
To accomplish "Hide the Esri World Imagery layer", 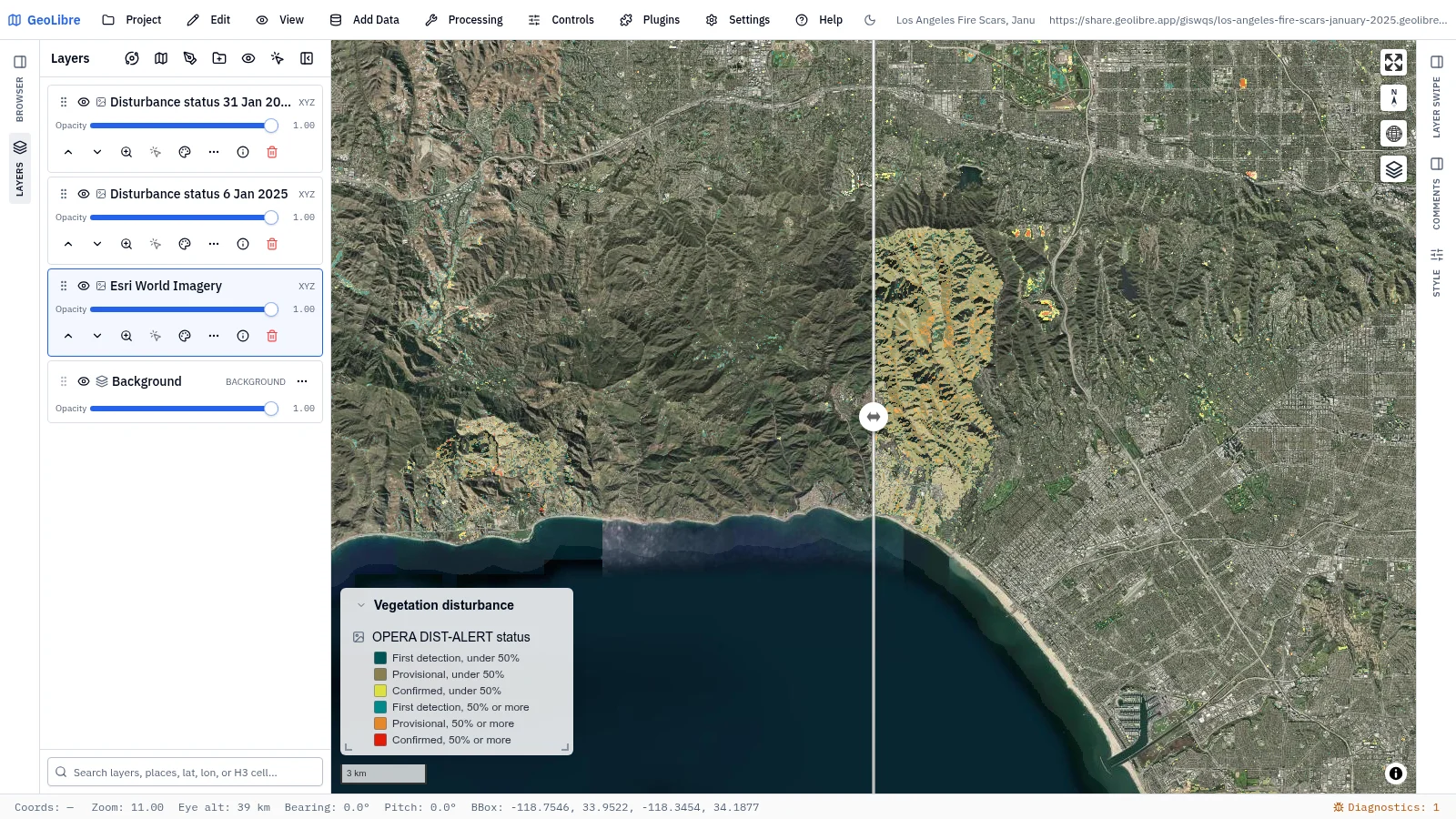I will click(x=84, y=286).
